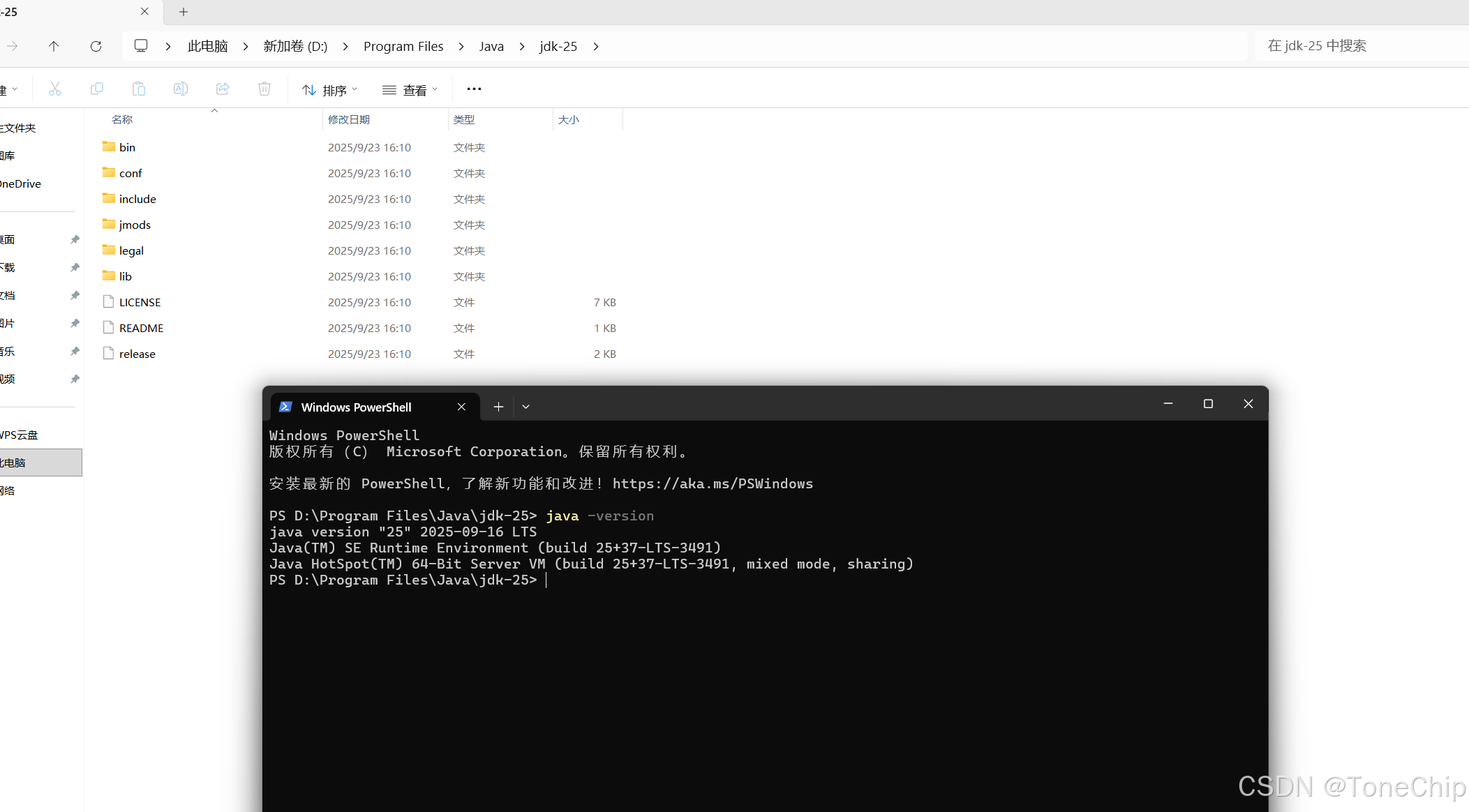Click the Delete trash icon
Viewport: 1469px width, 812px height.
point(264,89)
